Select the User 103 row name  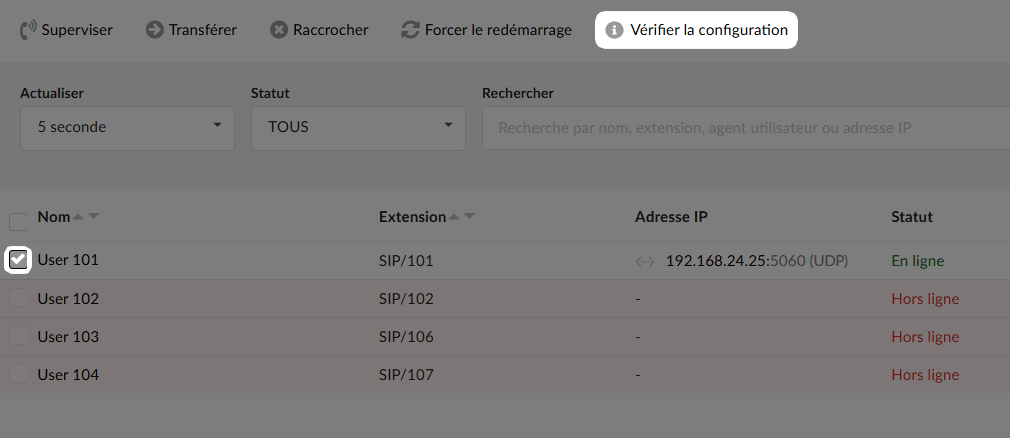click(x=68, y=336)
